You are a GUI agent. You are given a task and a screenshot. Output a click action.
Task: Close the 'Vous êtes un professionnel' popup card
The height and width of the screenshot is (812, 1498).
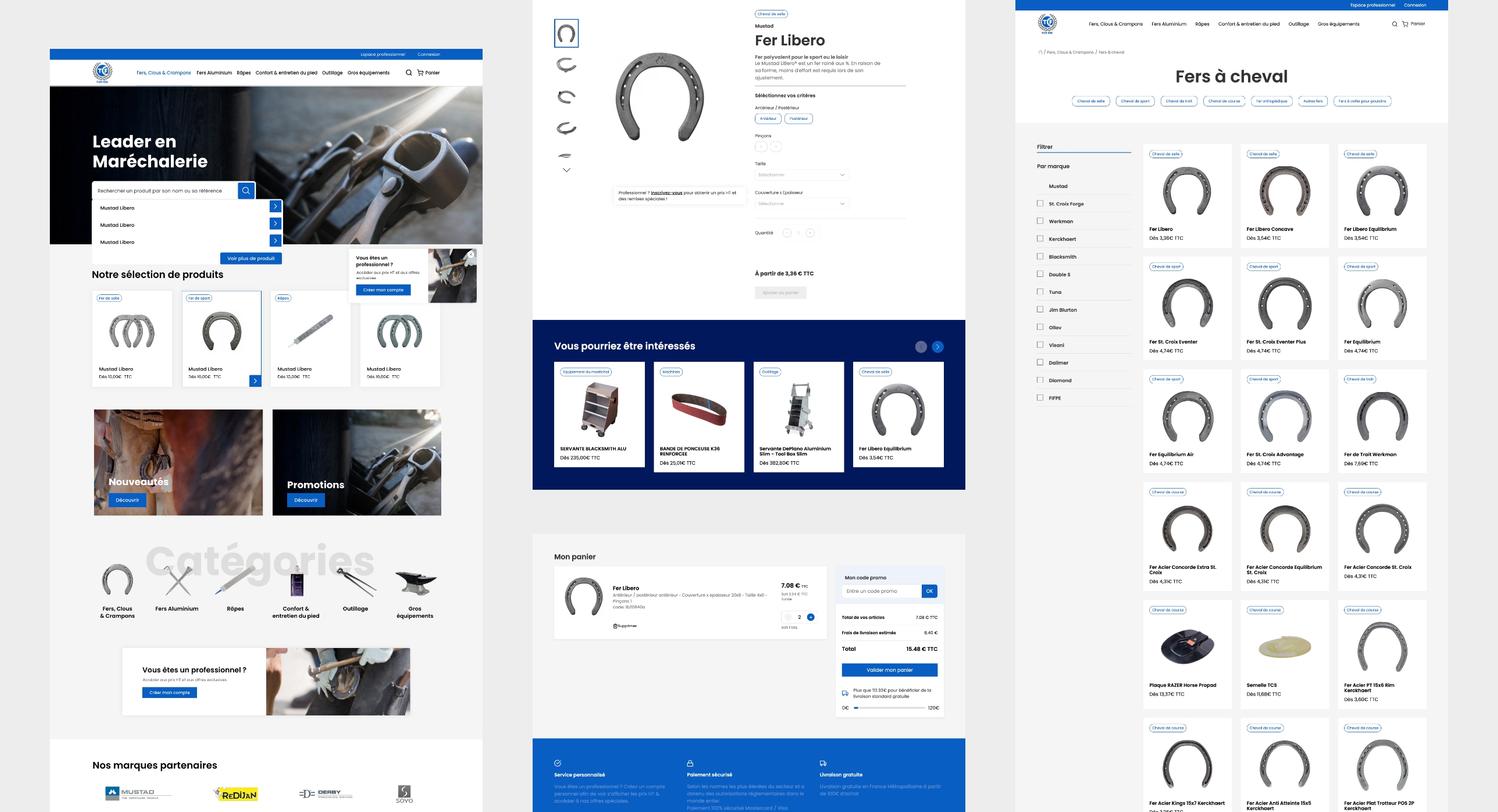(x=471, y=254)
